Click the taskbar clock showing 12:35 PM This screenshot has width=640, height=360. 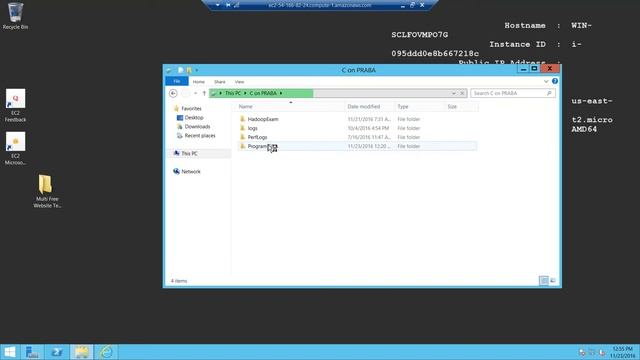622,352
